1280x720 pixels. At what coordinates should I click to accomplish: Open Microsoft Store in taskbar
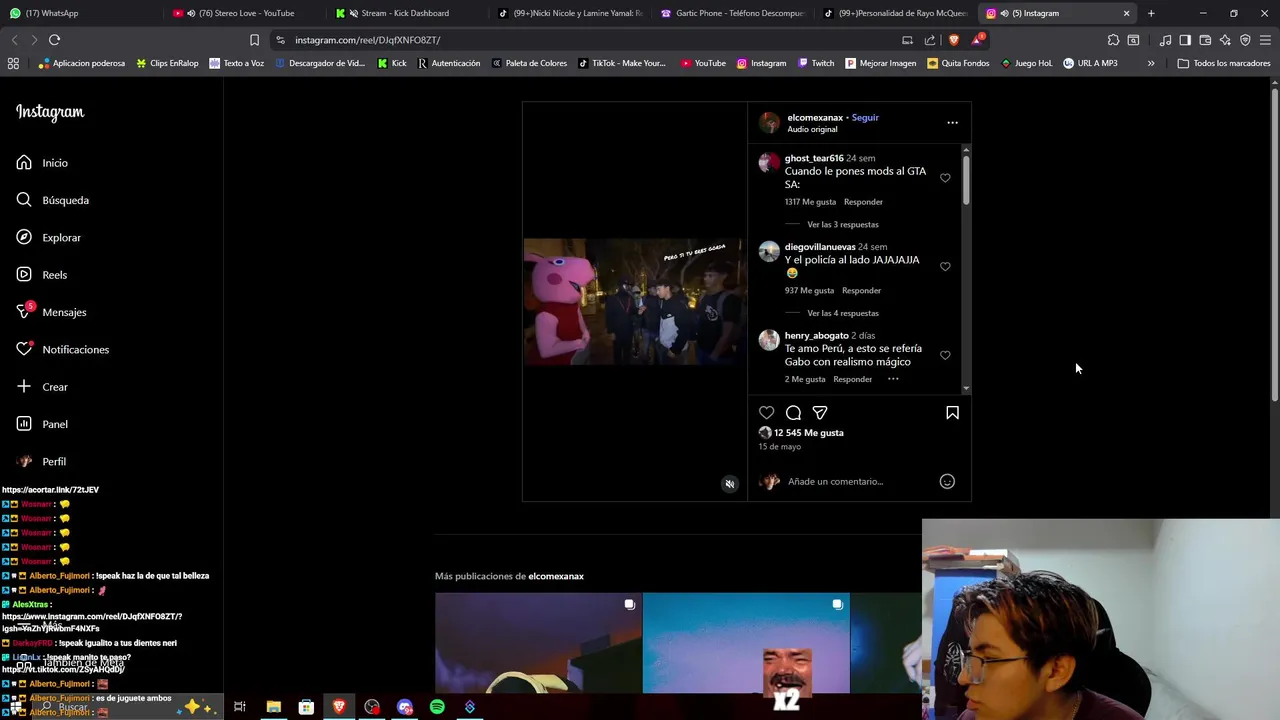(x=306, y=707)
